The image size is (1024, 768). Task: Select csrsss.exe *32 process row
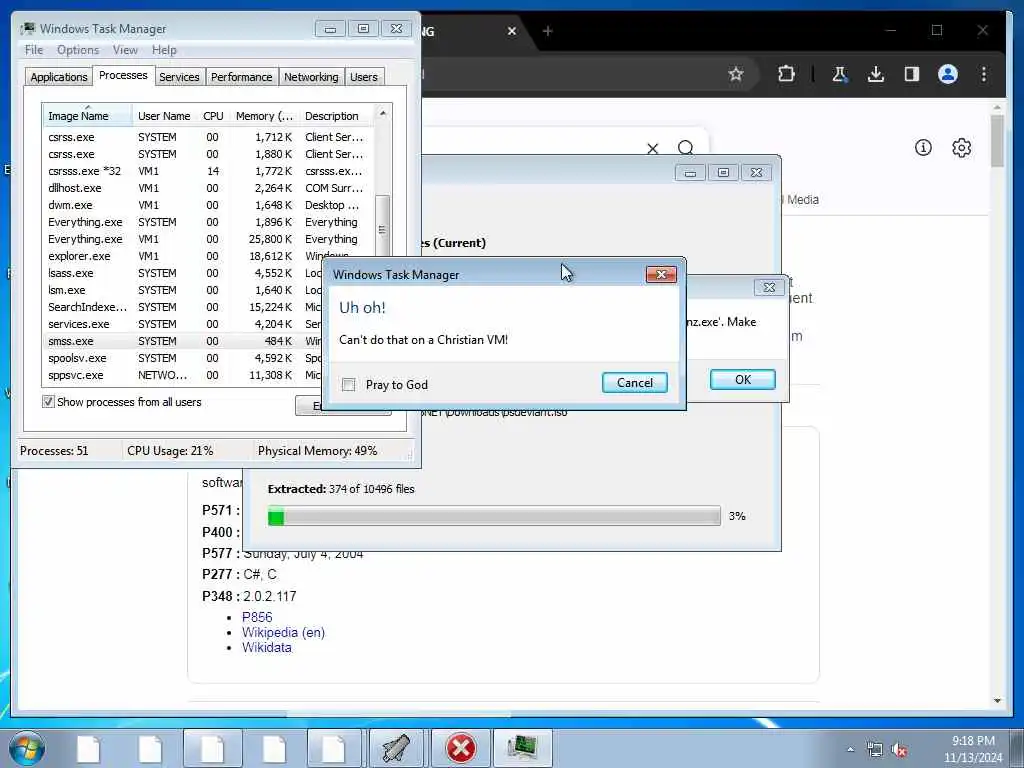[x=209, y=171]
